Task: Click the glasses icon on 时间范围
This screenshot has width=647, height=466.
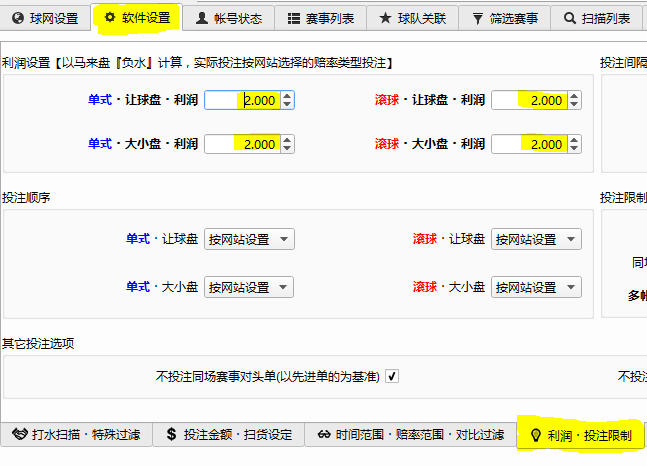Action: click(324, 434)
